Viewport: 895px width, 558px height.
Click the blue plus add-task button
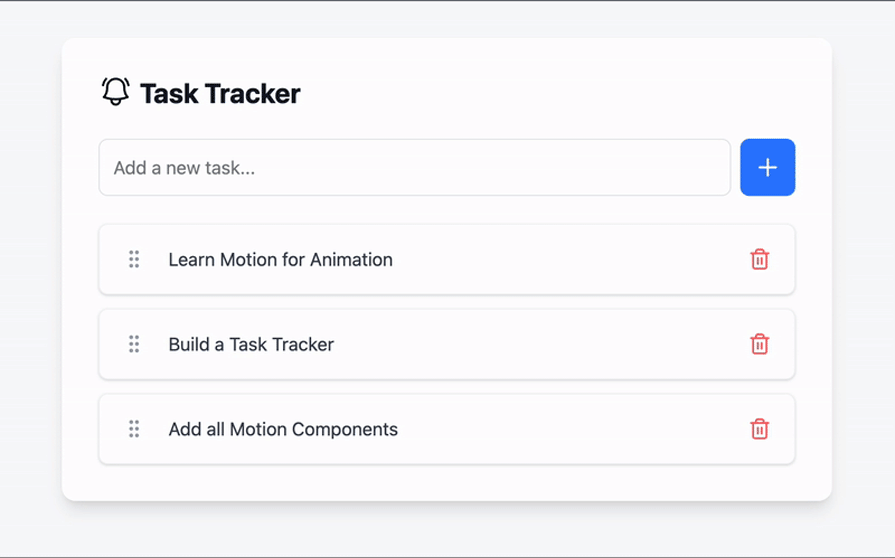coord(767,167)
